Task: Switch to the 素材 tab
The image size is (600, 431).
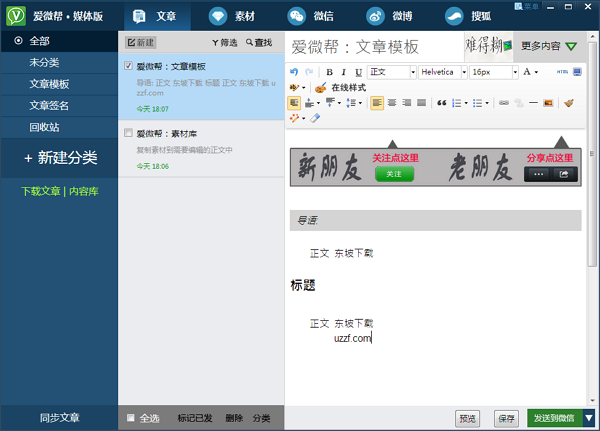Action: [x=232, y=16]
